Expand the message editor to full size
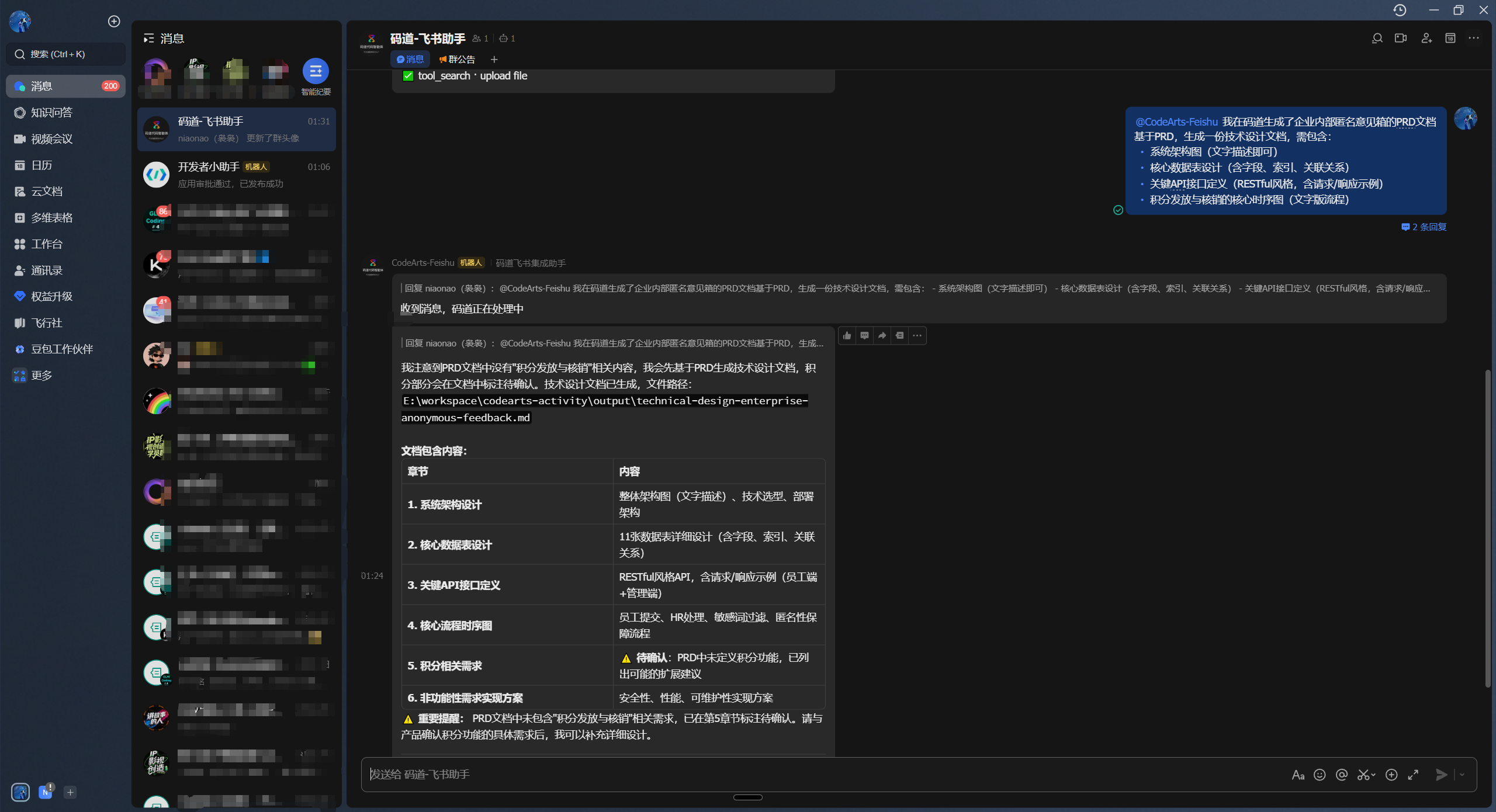This screenshot has height=812, width=1496. (1414, 775)
